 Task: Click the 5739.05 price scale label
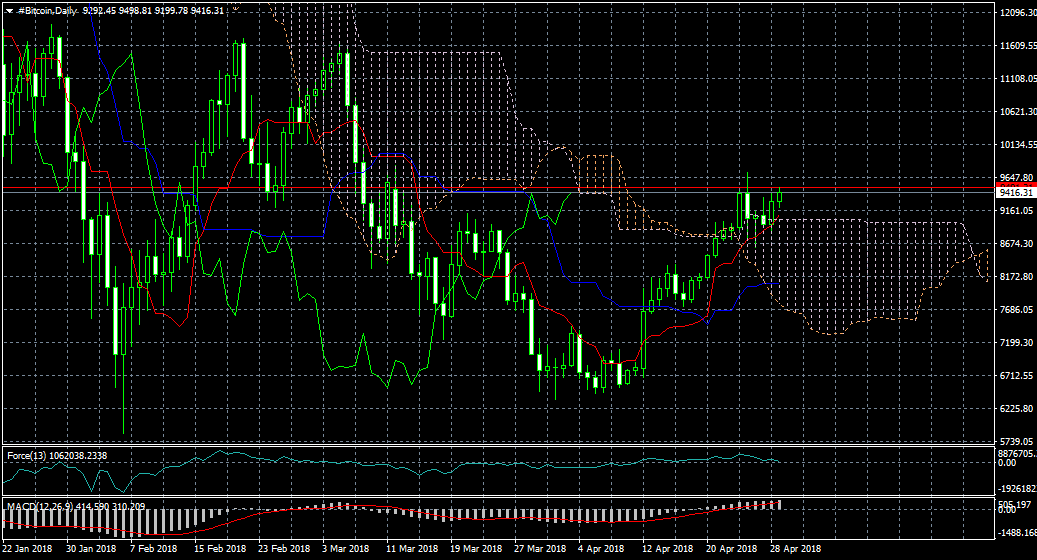coord(1017,441)
